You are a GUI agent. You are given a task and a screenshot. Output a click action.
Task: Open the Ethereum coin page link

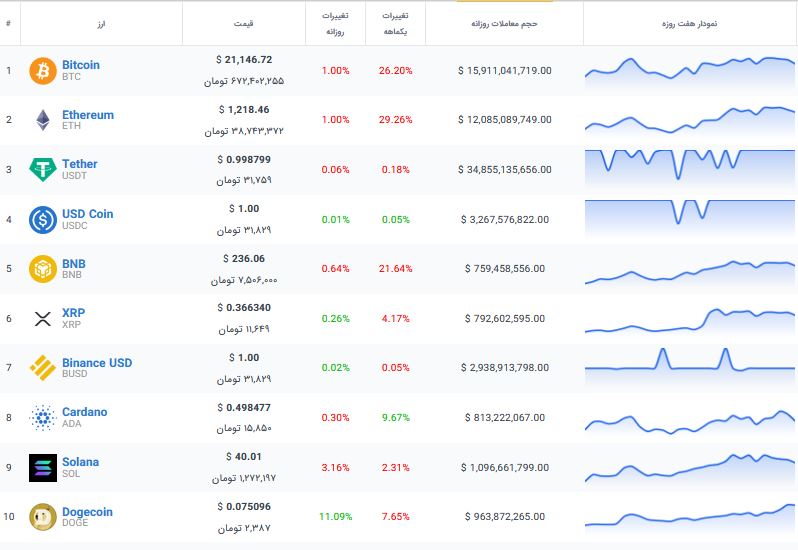click(x=88, y=115)
